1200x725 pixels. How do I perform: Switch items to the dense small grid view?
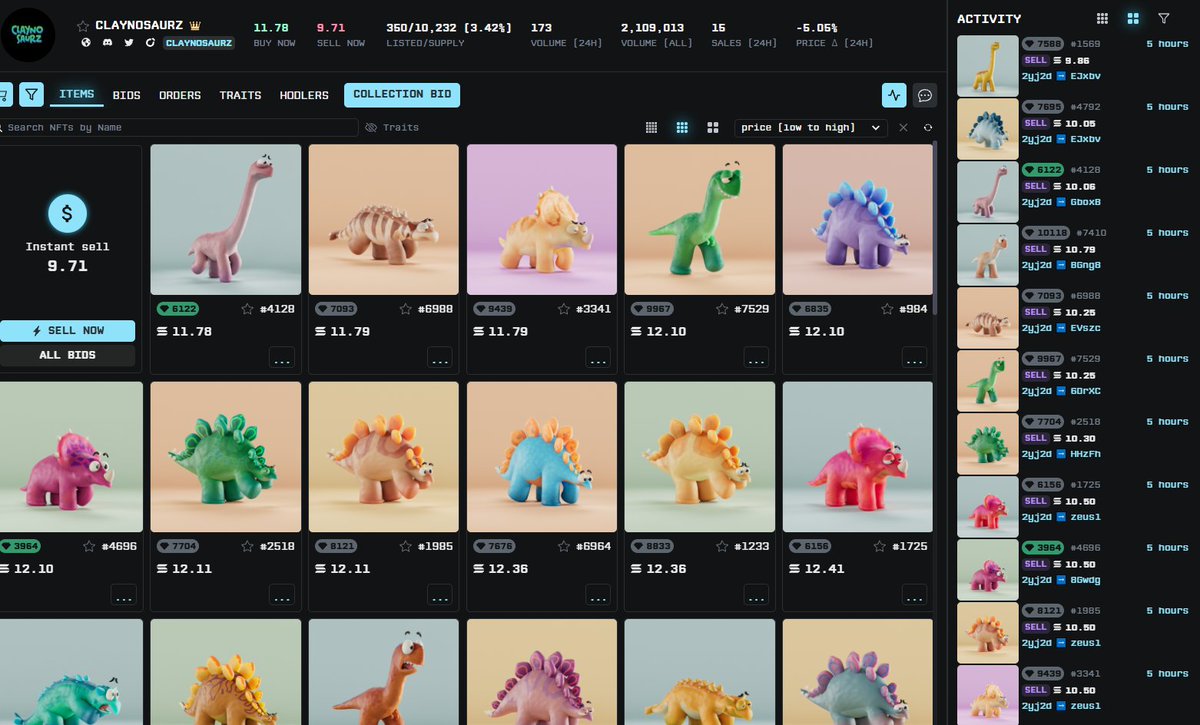point(651,128)
